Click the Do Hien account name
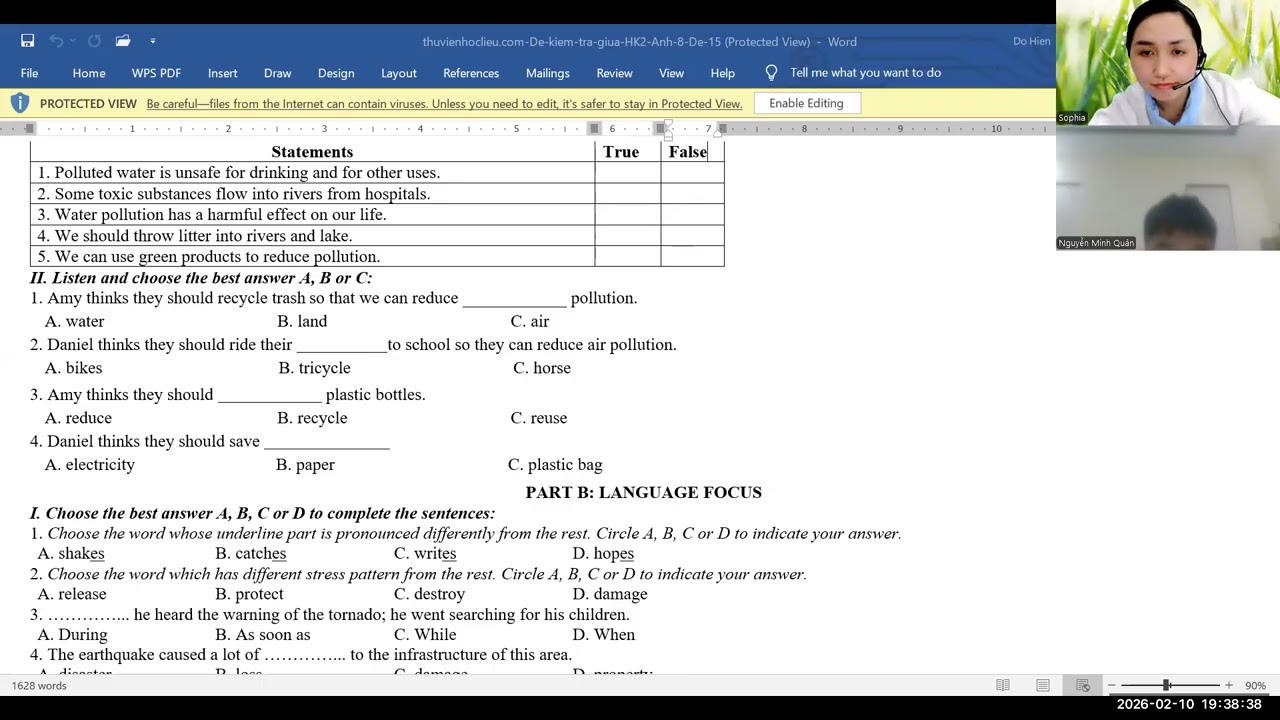The image size is (1280, 720). pyautogui.click(x=1031, y=41)
